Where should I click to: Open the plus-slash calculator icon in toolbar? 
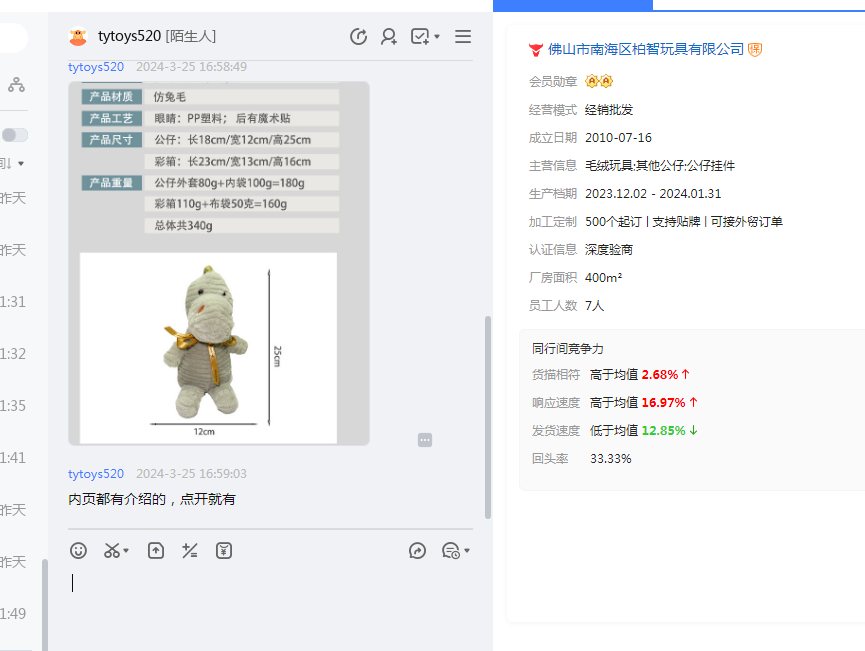[190, 550]
